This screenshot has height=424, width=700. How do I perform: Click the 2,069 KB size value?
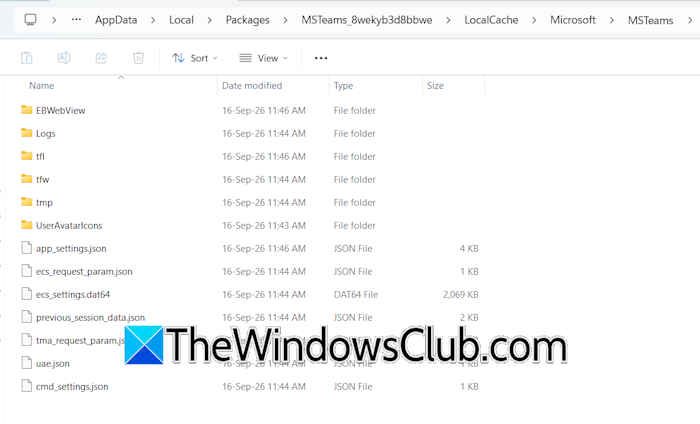click(460, 295)
